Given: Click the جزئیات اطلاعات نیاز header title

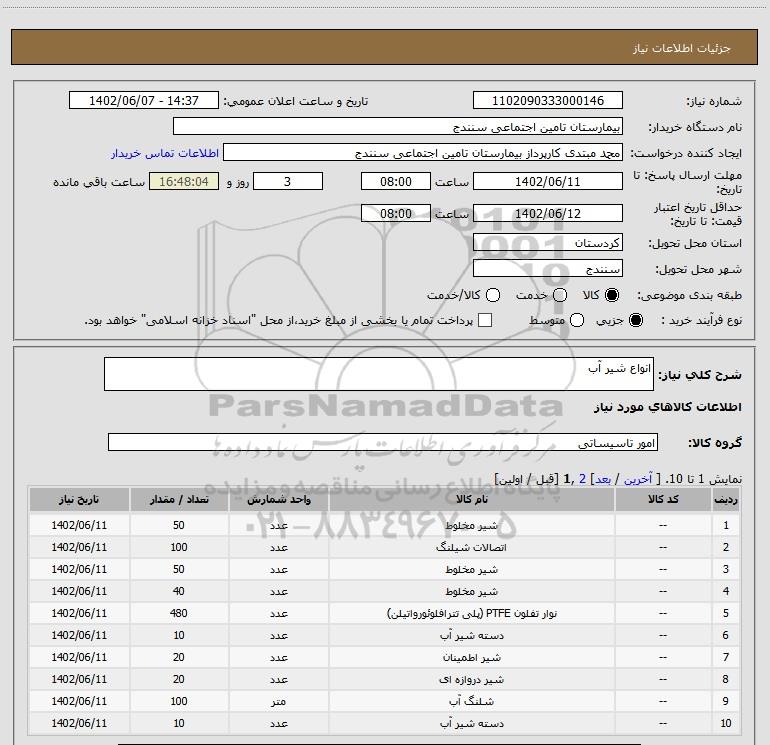Looking at the screenshot, I should (682, 48).
